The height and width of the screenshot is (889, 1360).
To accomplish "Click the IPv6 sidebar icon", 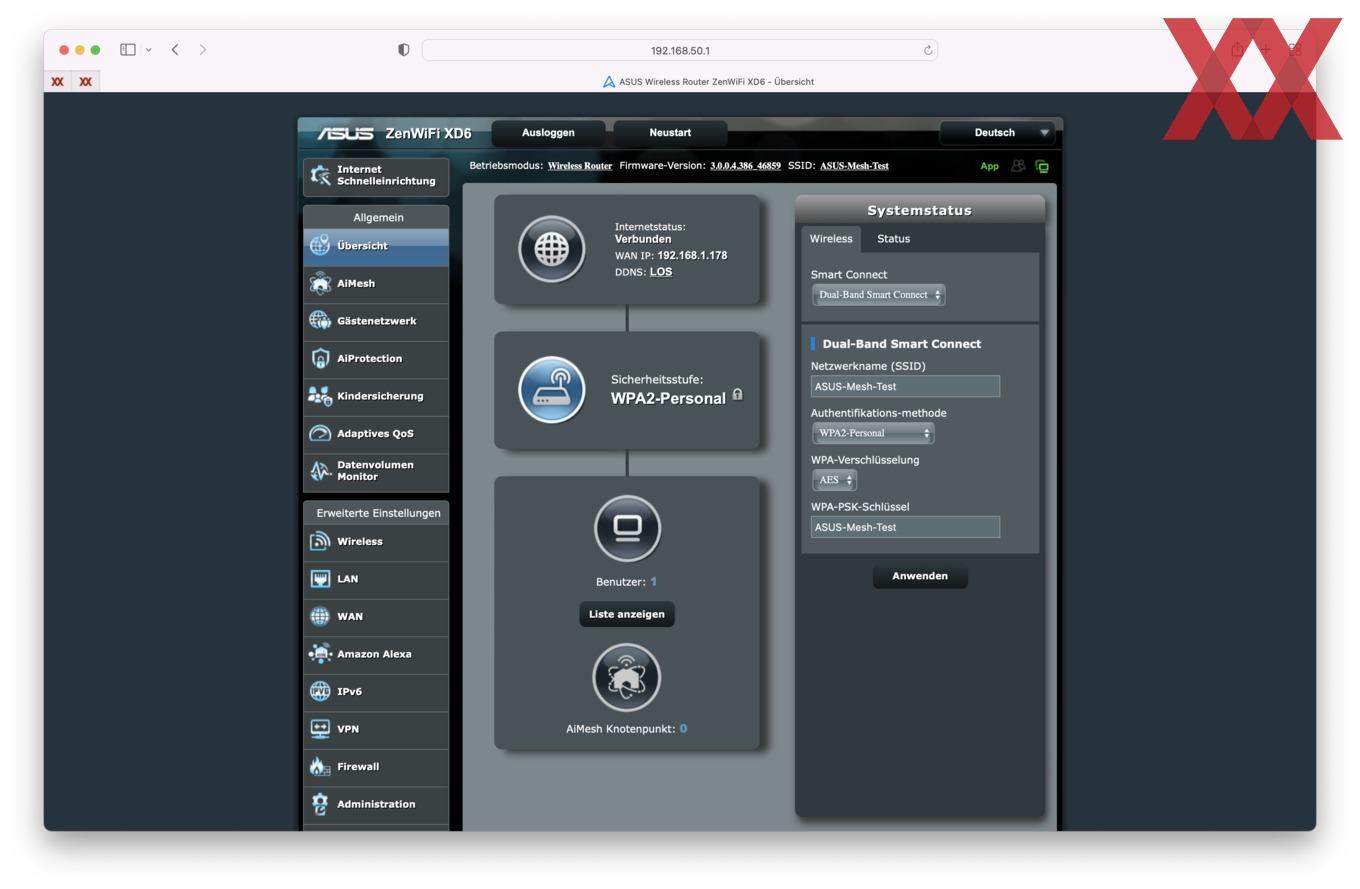I will click(x=320, y=691).
